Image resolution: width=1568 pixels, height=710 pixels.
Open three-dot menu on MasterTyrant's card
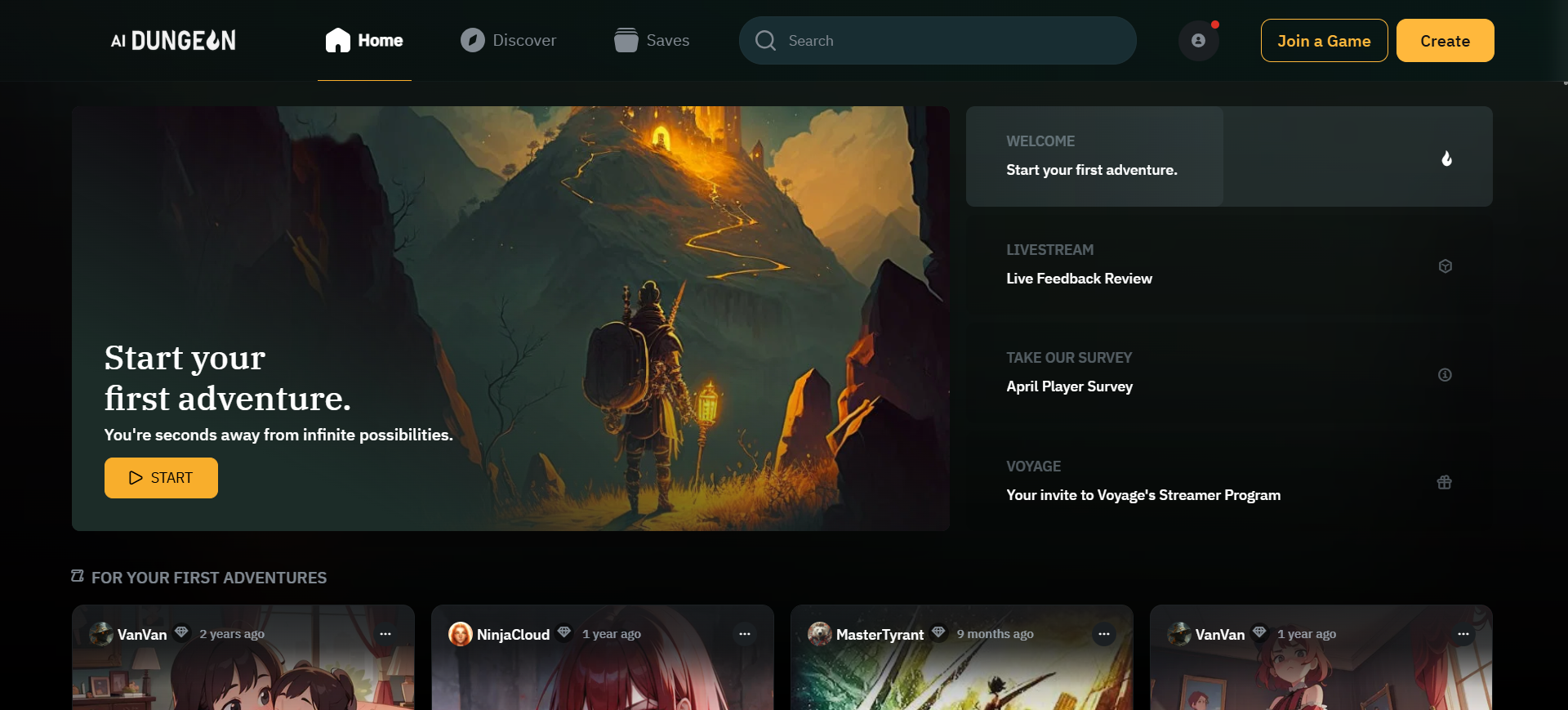click(x=1103, y=634)
